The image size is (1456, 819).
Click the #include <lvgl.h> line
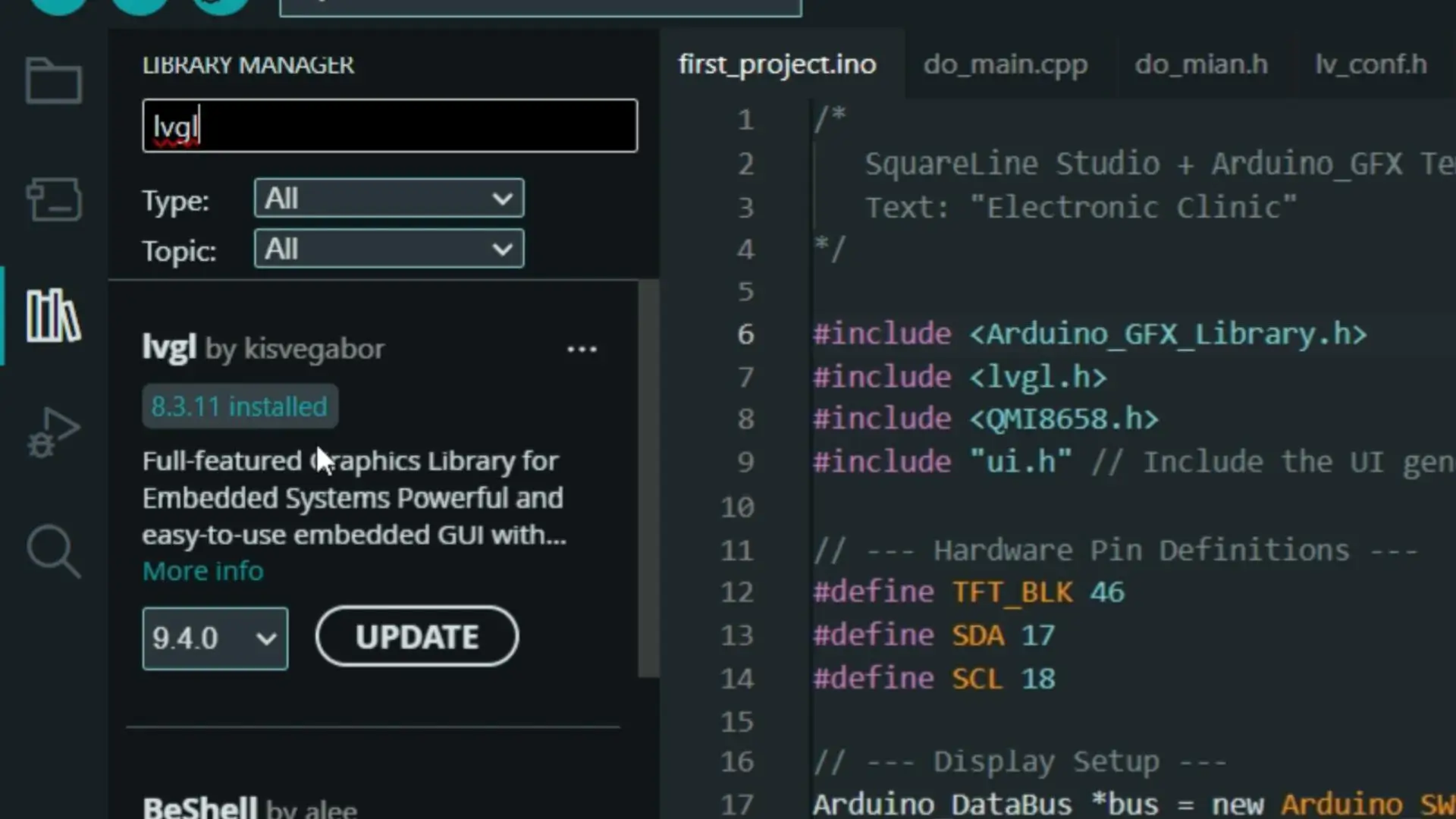tap(960, 377)
